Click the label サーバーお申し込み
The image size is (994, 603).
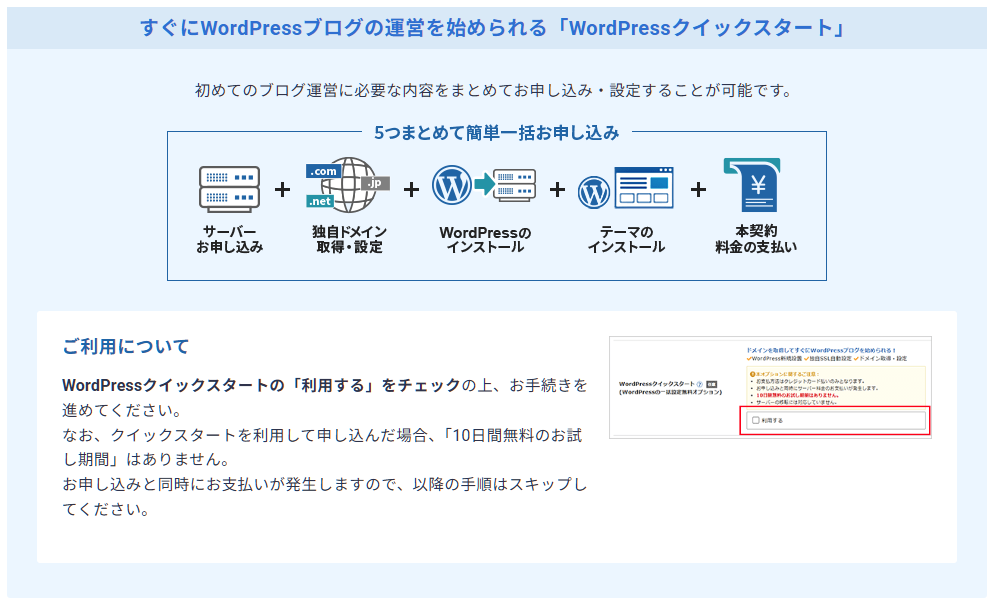[x=229, y=239]
